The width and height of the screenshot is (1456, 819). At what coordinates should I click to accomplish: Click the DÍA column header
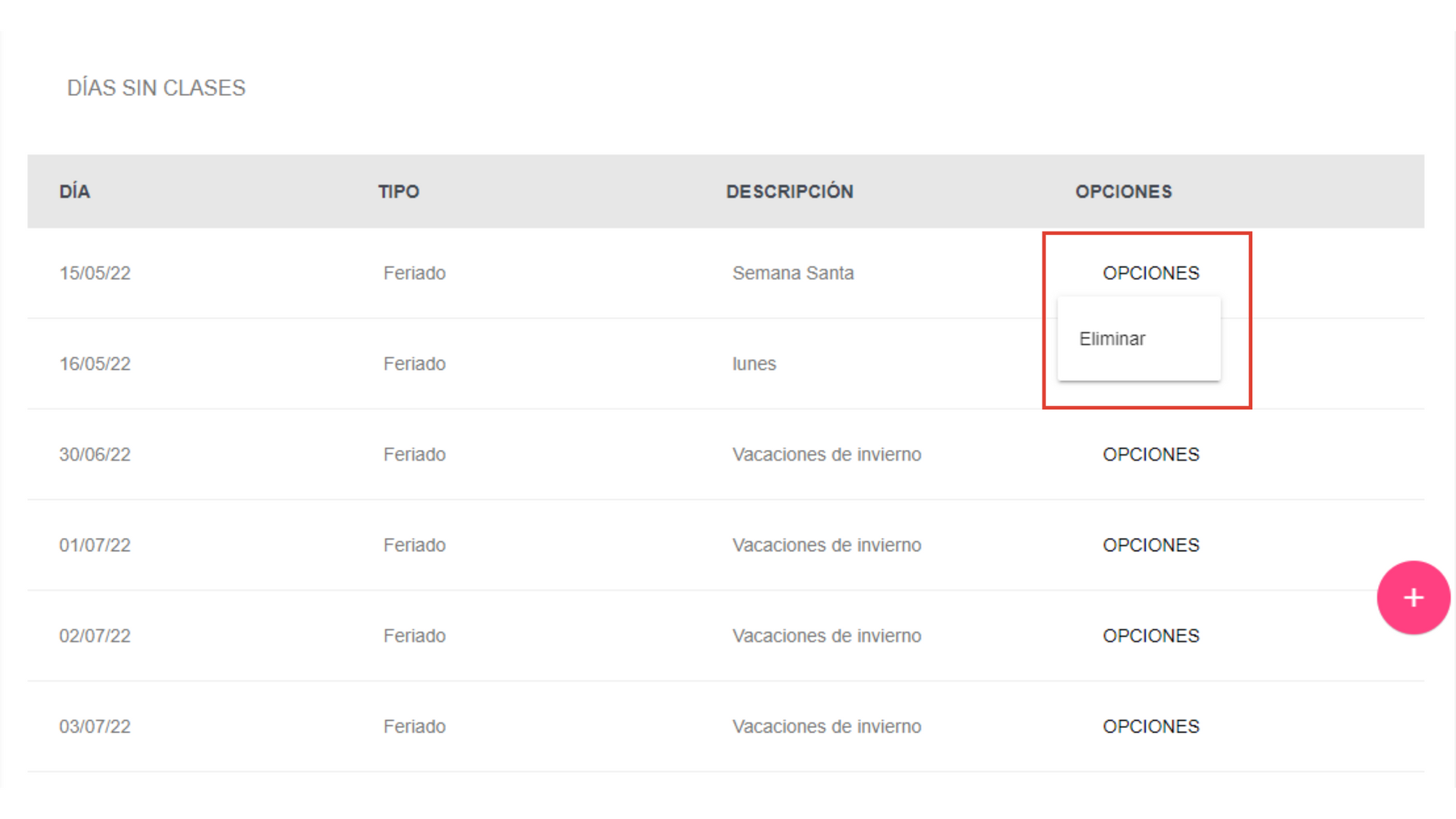(x=75, y=191)
